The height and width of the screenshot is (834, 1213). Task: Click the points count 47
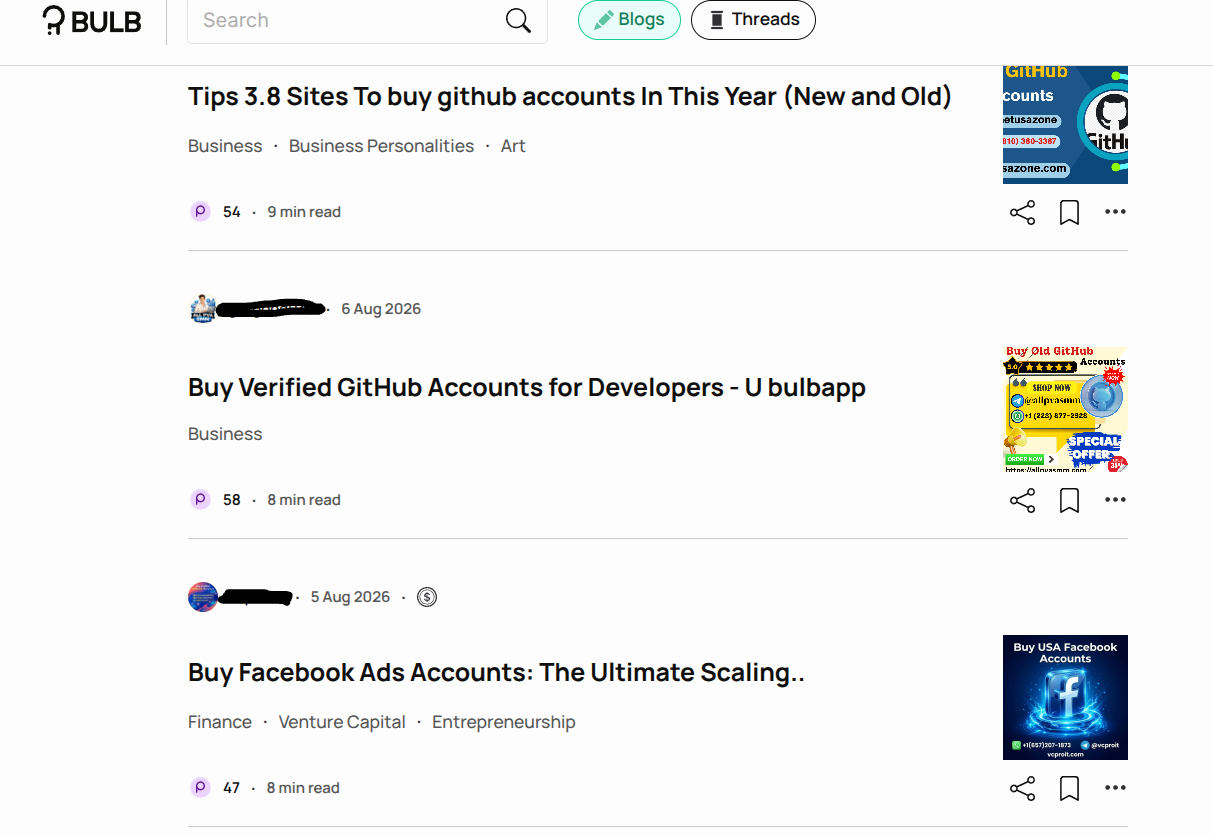click(232, 788)
